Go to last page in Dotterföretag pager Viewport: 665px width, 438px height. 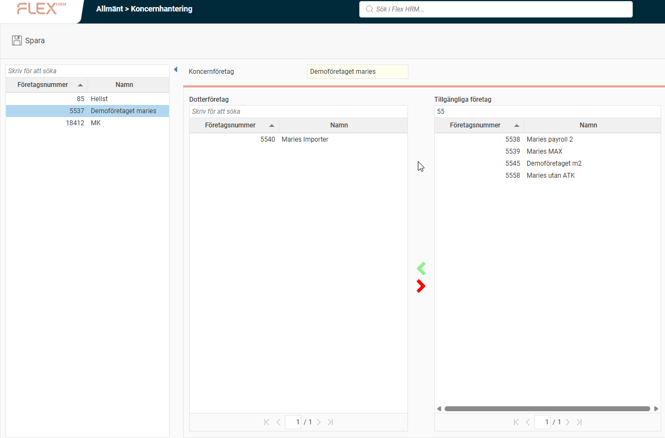(331, 422)
